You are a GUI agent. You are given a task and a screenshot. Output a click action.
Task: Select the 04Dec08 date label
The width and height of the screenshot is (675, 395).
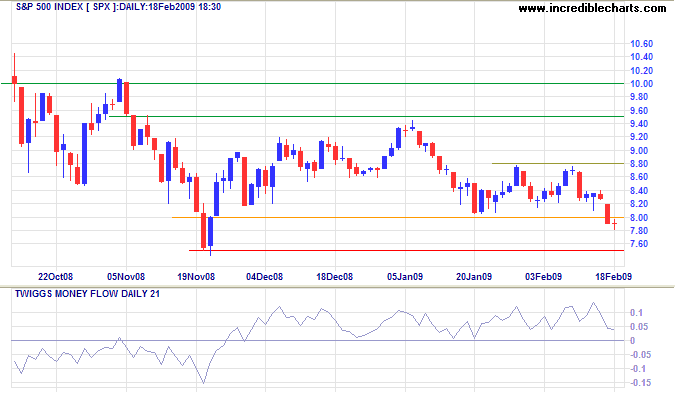click(264, 276)
